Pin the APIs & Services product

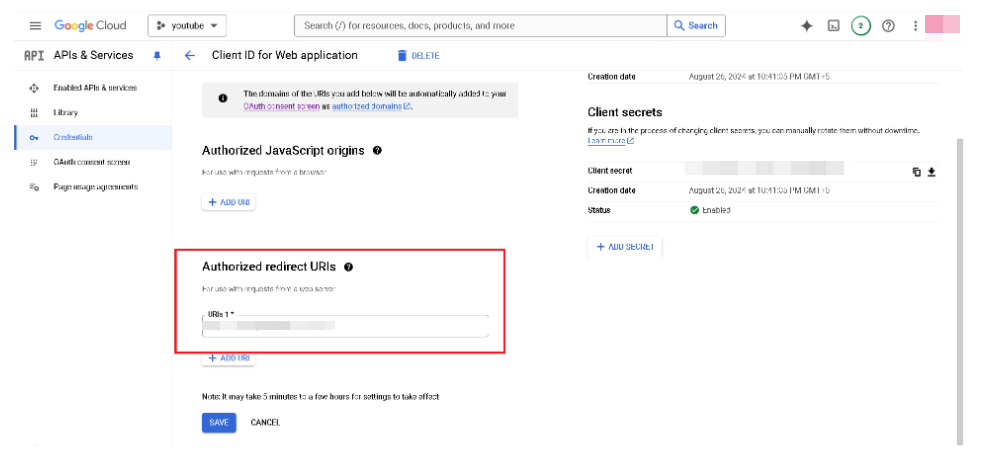156,56
